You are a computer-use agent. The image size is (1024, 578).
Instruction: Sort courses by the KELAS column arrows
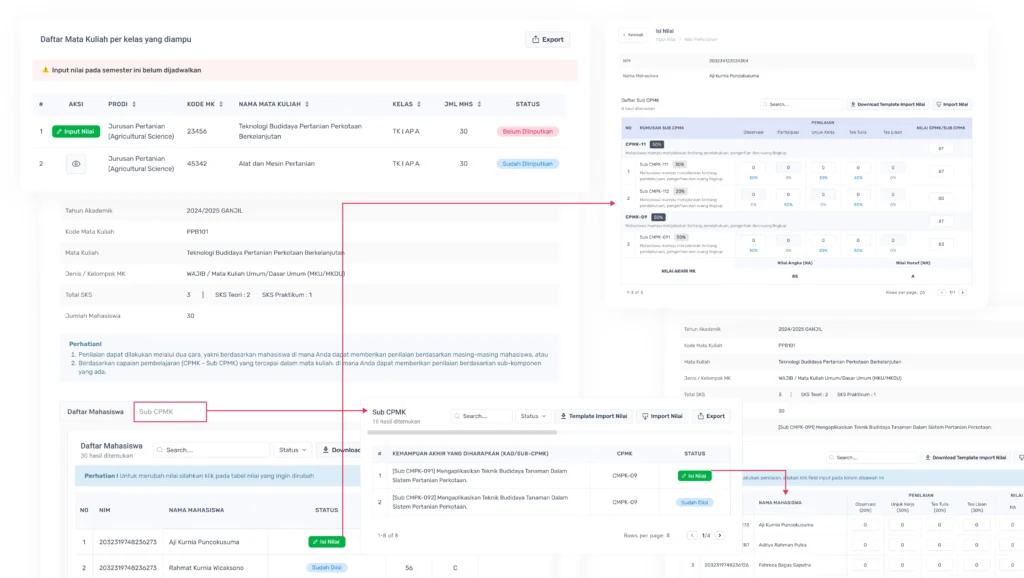pyautogui.click(x=419, y=104)
